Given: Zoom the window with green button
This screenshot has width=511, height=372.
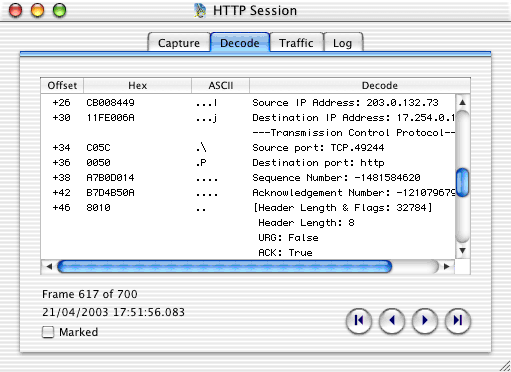Looking at the screenshot, I should pyautogui.click(x=60, y=10).
